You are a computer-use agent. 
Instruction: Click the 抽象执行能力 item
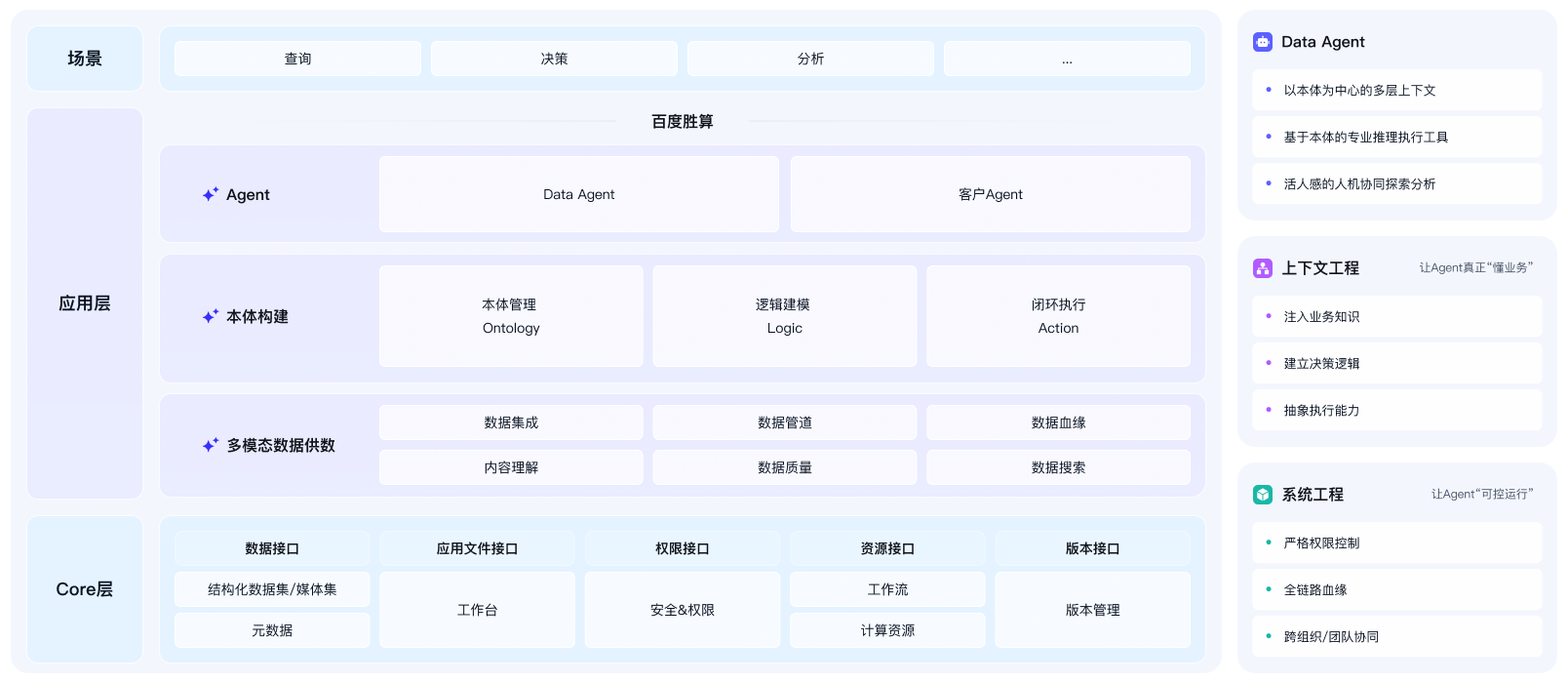(x=1397, y=410)
